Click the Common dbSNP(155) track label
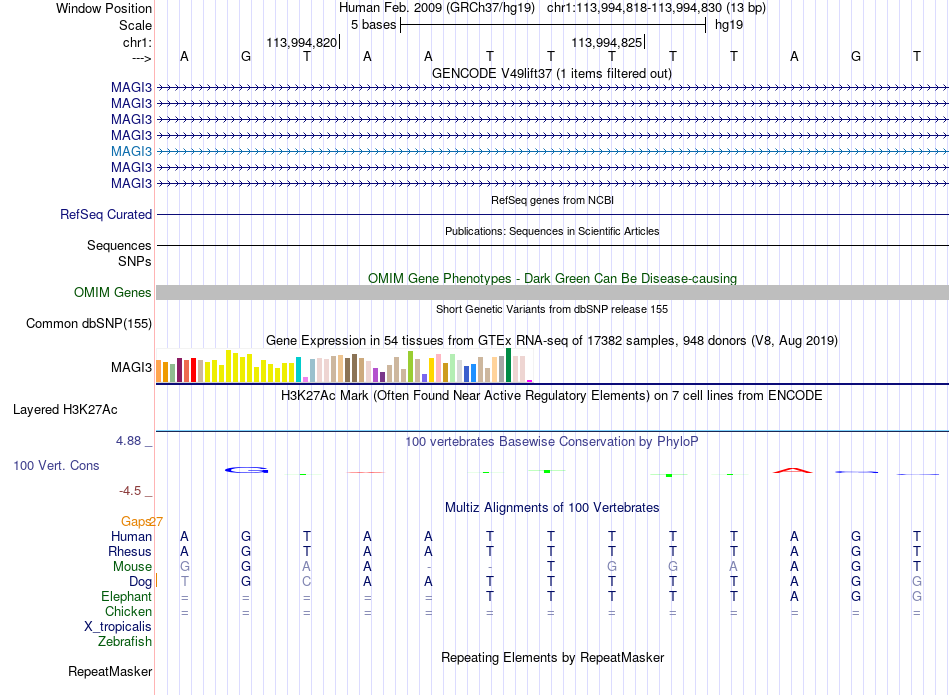 pos(89,324)
